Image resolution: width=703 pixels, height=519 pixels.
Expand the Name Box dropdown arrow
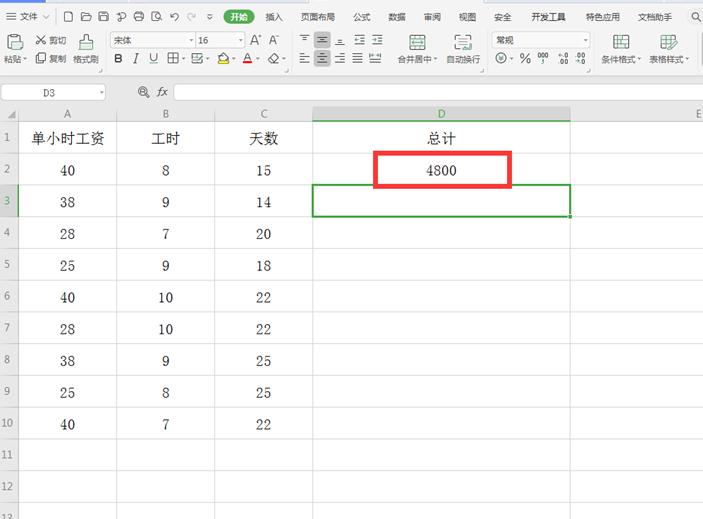[102, 93]
